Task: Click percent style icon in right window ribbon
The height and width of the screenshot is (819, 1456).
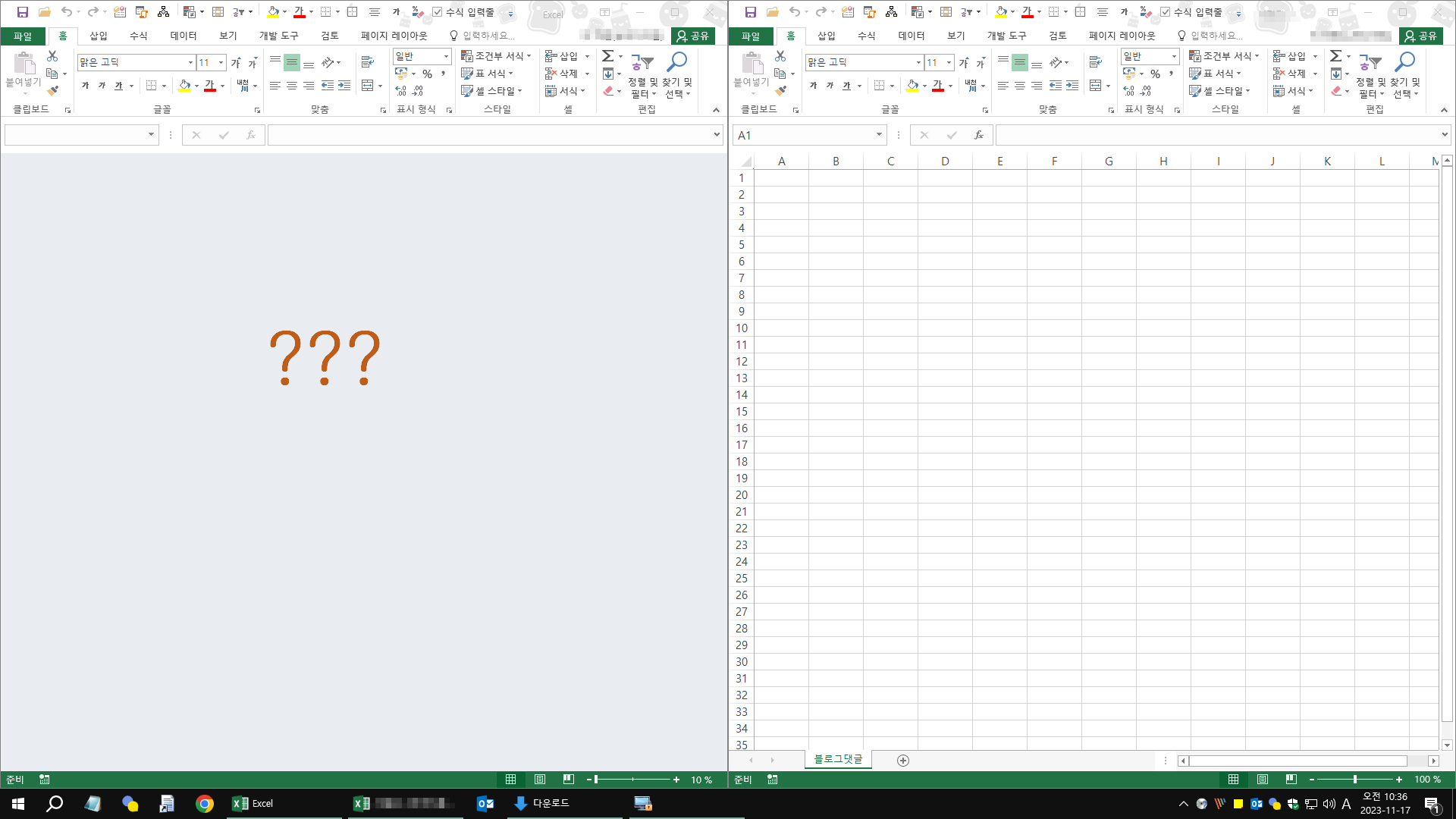Action: [x=1155, y=74]
